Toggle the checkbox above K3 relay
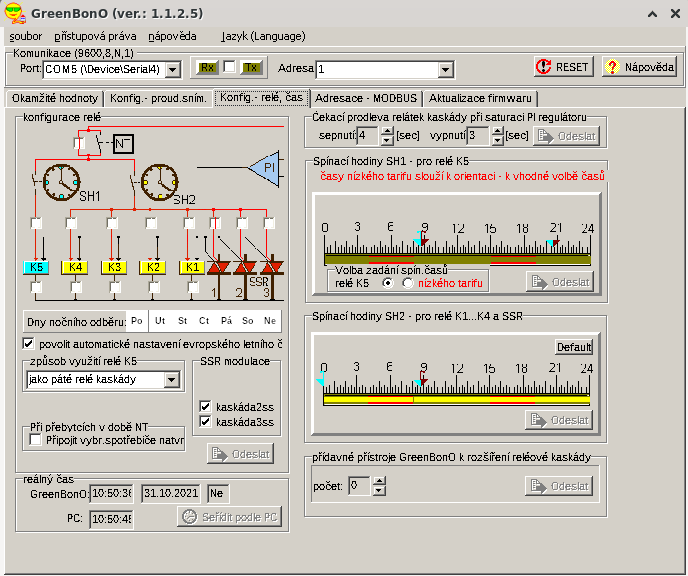The image size is (688, 576). pos(112,223)
